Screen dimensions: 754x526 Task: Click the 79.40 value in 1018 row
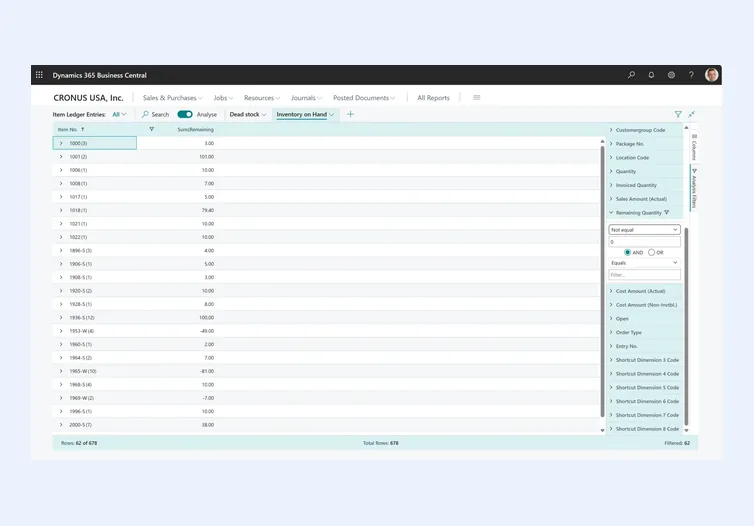208,210
